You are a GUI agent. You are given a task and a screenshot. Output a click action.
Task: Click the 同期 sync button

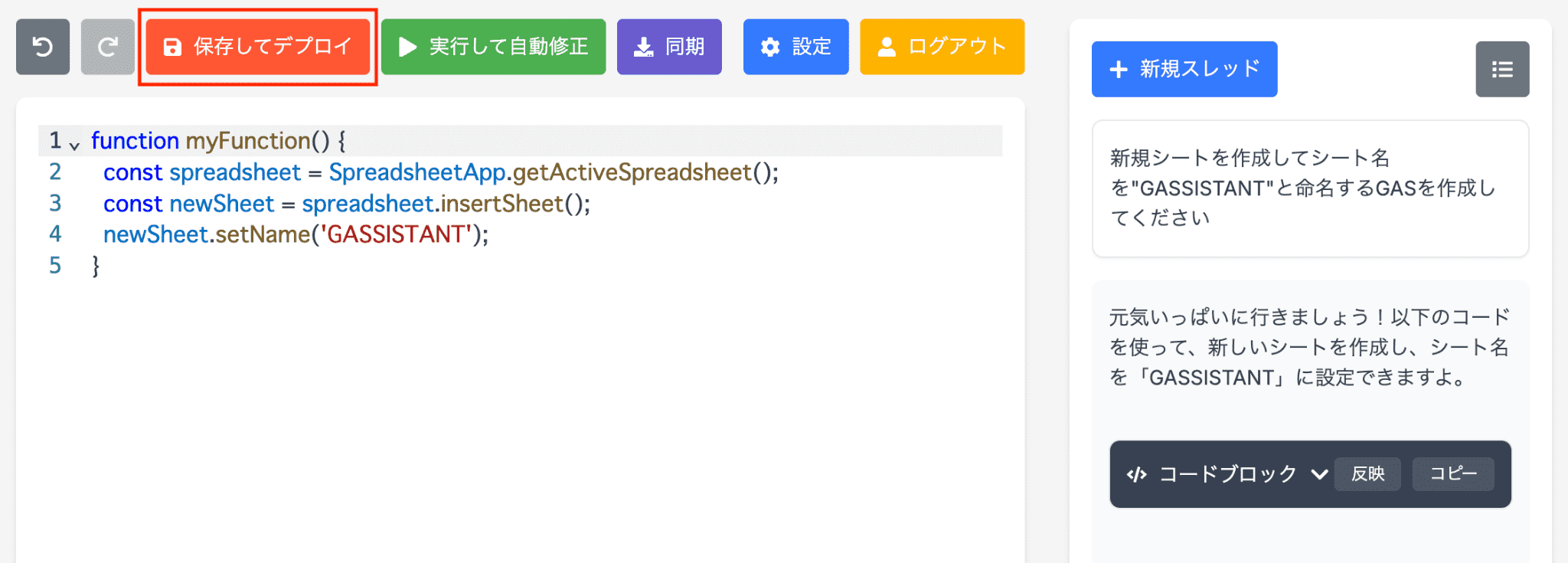click(669, 47)
